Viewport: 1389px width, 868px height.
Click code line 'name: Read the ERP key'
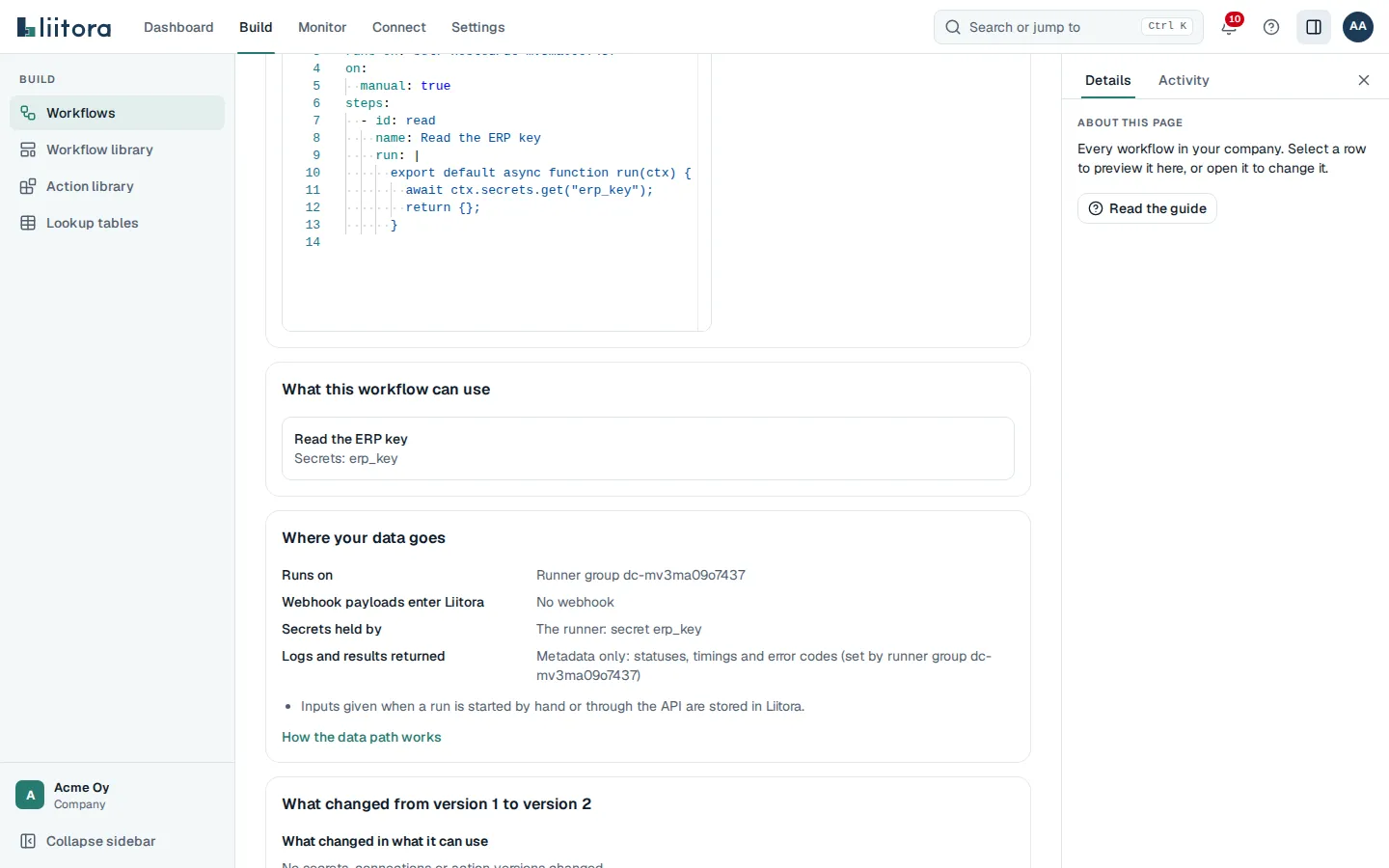pyautogui.click(x=458, y=138)
